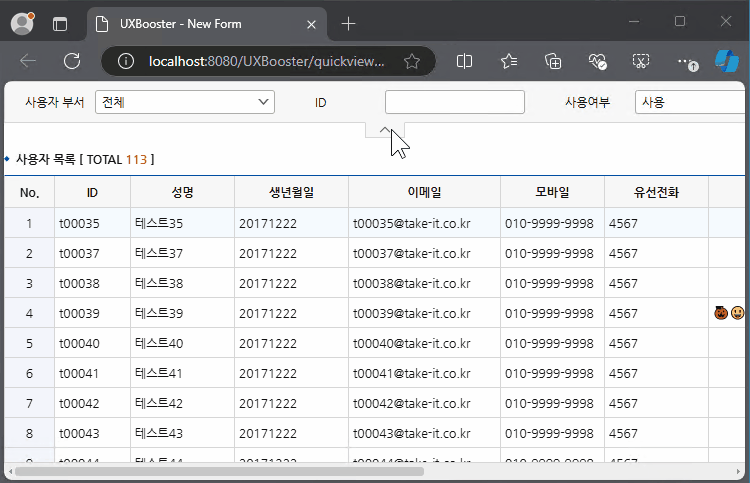
Task: Select the UXBooster - New Form tab
Action: [x=207, y=24]
